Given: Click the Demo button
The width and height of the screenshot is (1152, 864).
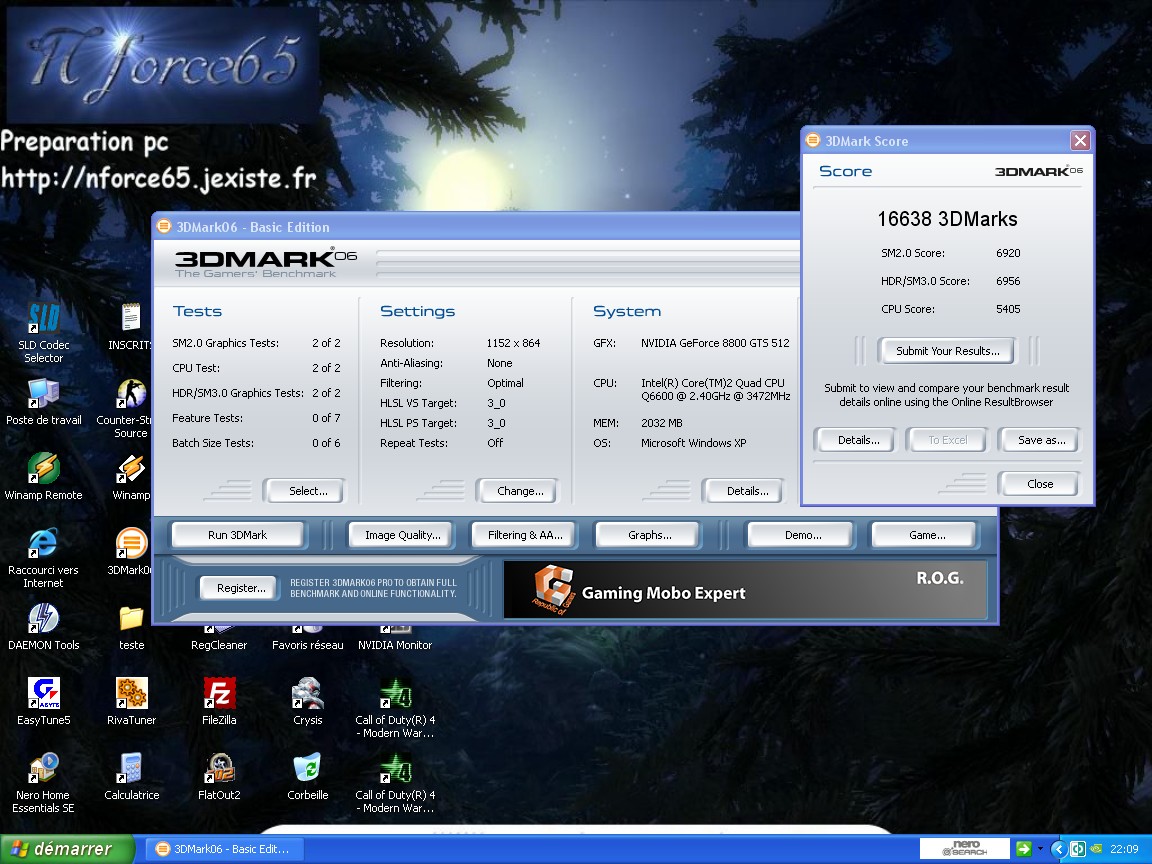Looking at the screenshot, I should coord(803,535).
